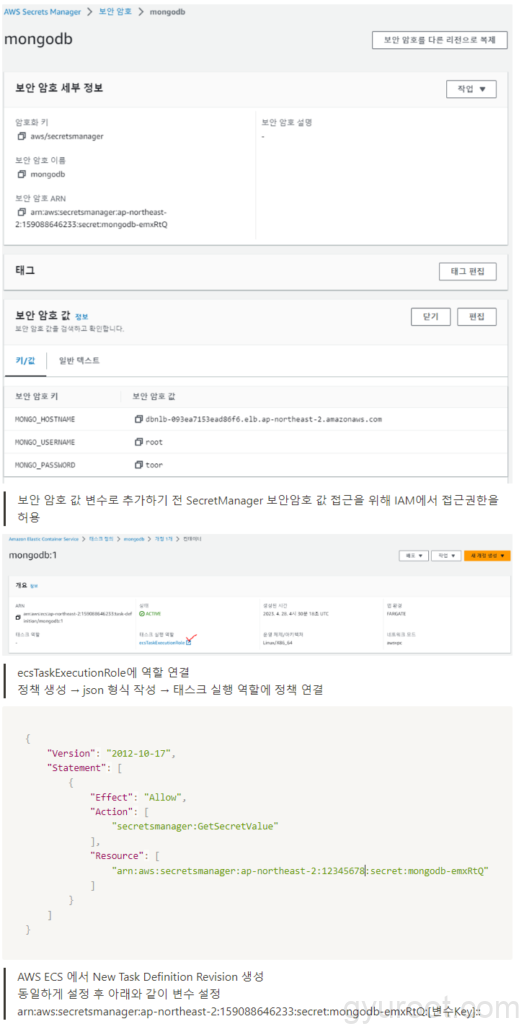Copy the mongodb secret name
The image size is (519, 1024).
click(22, 174)
